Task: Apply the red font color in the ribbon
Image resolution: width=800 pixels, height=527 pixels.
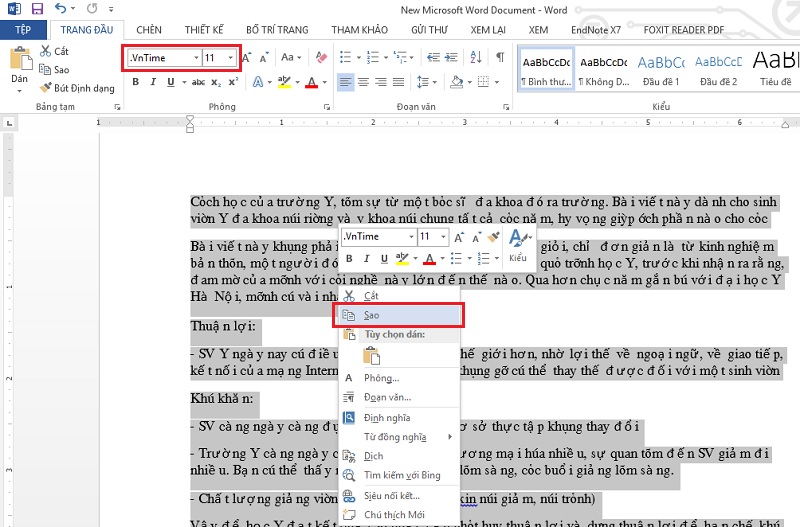Action: (x=311, y=82)
